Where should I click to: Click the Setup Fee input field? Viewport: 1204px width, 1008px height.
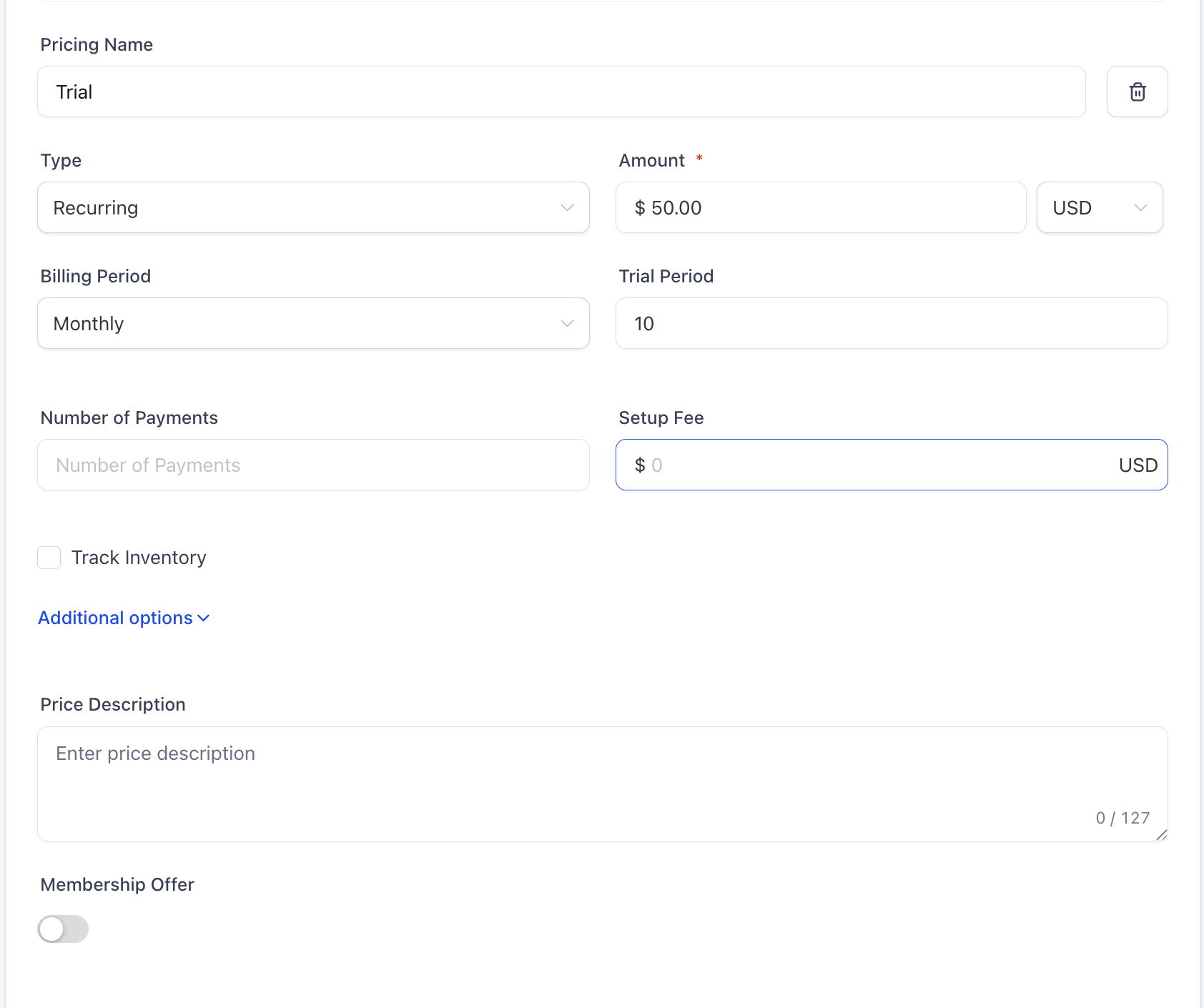(x=858, y=465)
